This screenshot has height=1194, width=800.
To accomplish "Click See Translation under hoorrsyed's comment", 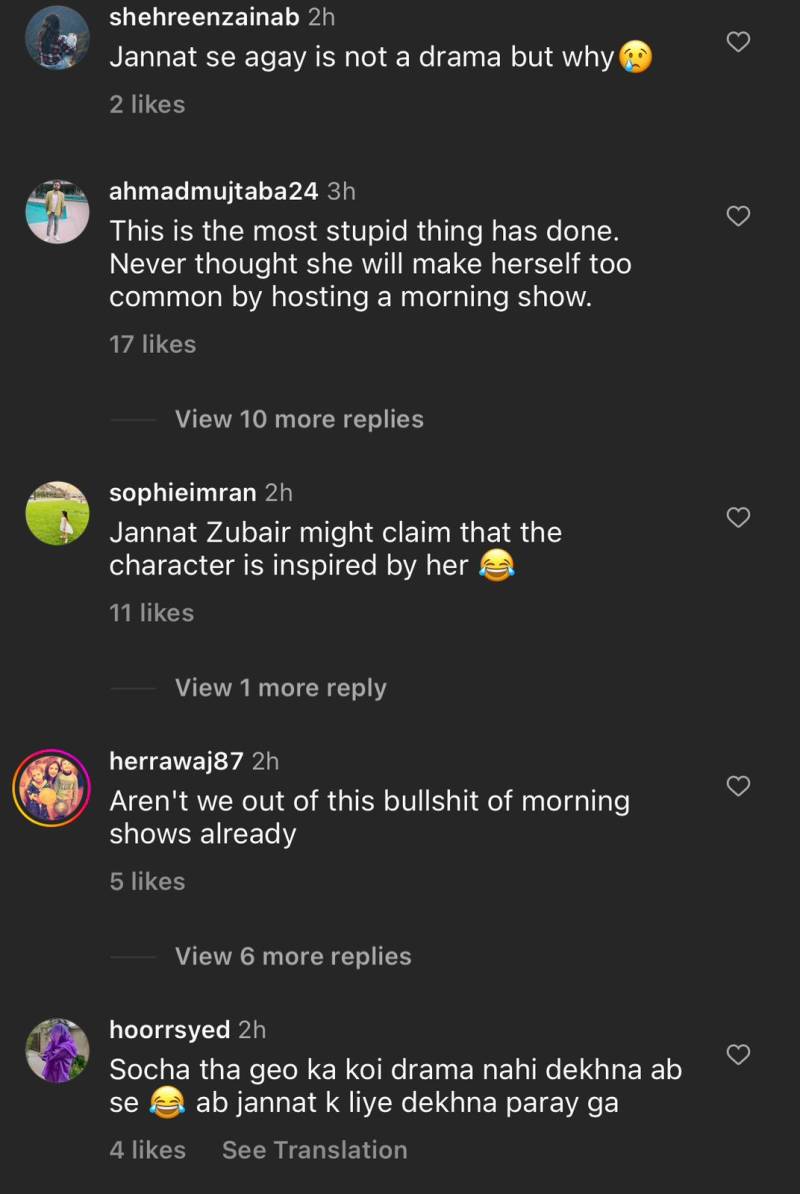I will click(x=314, y=1150).
